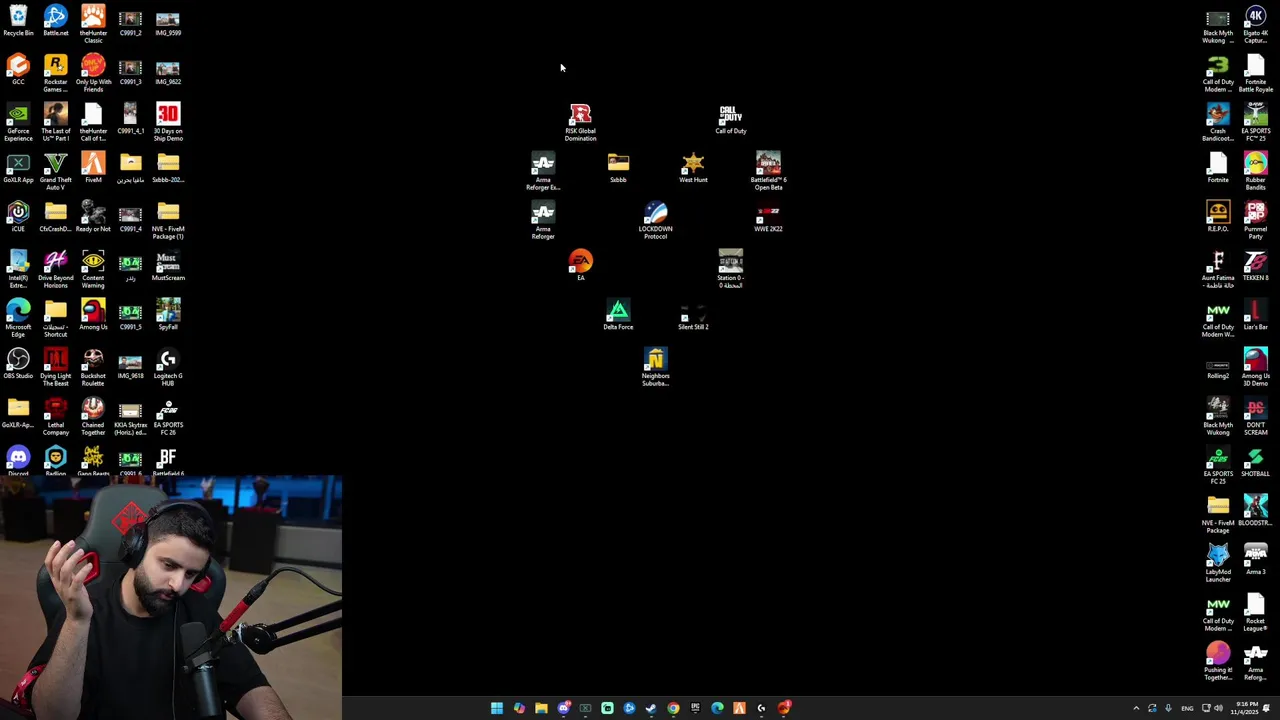Screen dimensions: 1280x720
Task: Open Epic Games Launcher in taskbar
Action: [x=695, y=708]
